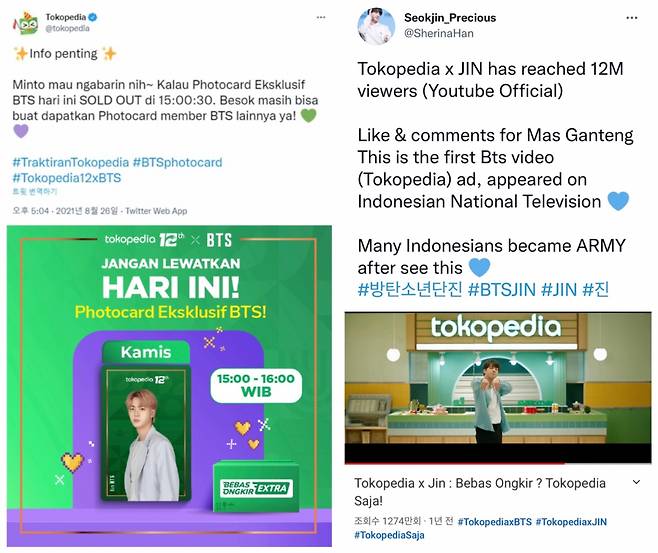Open more options on Seokjin_Precious tweet
Image resolution: width=658 pixels, height=553 pixels.
632,18
